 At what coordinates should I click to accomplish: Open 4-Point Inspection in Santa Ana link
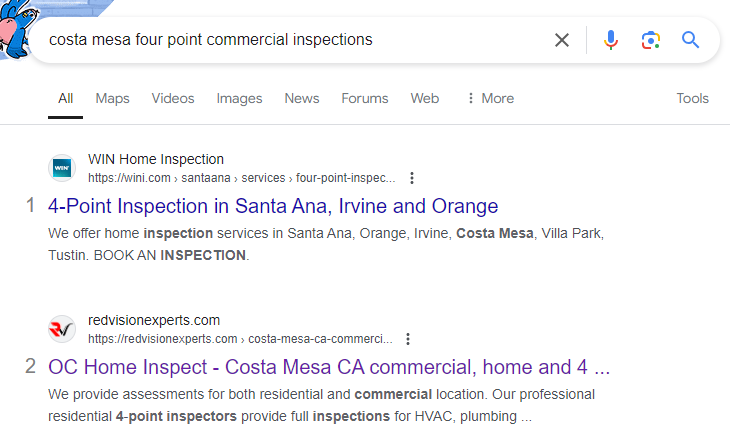(x=273, y=207)
